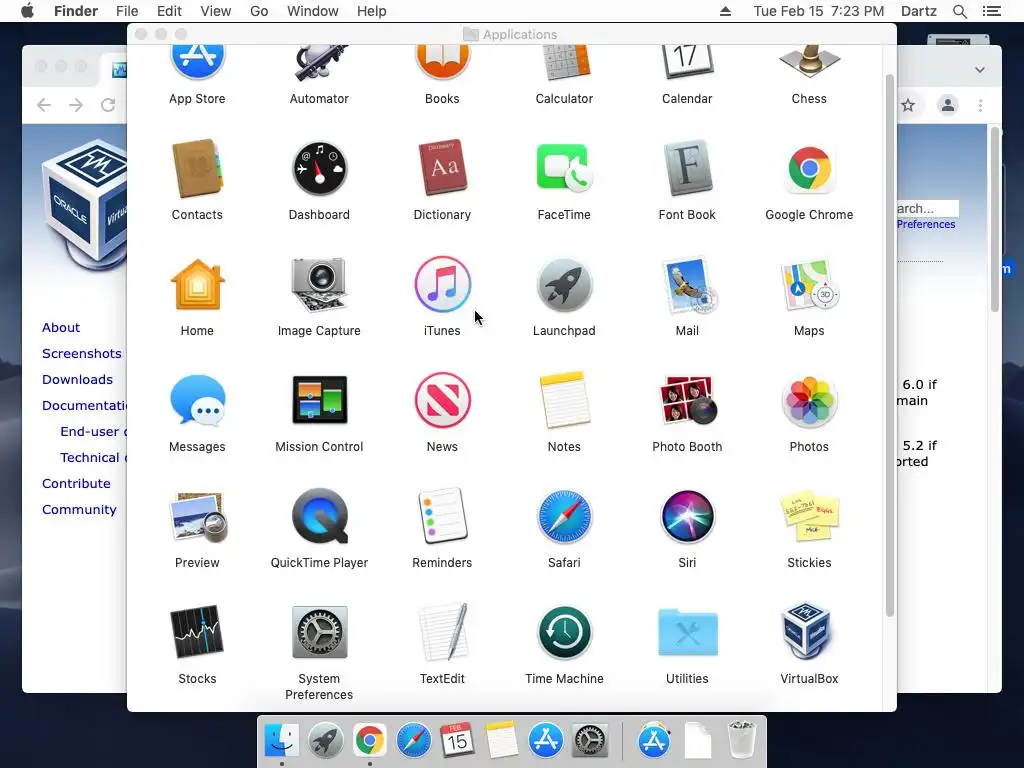
Task: Open the Trash in the Dock
Action: pos(742,740)
